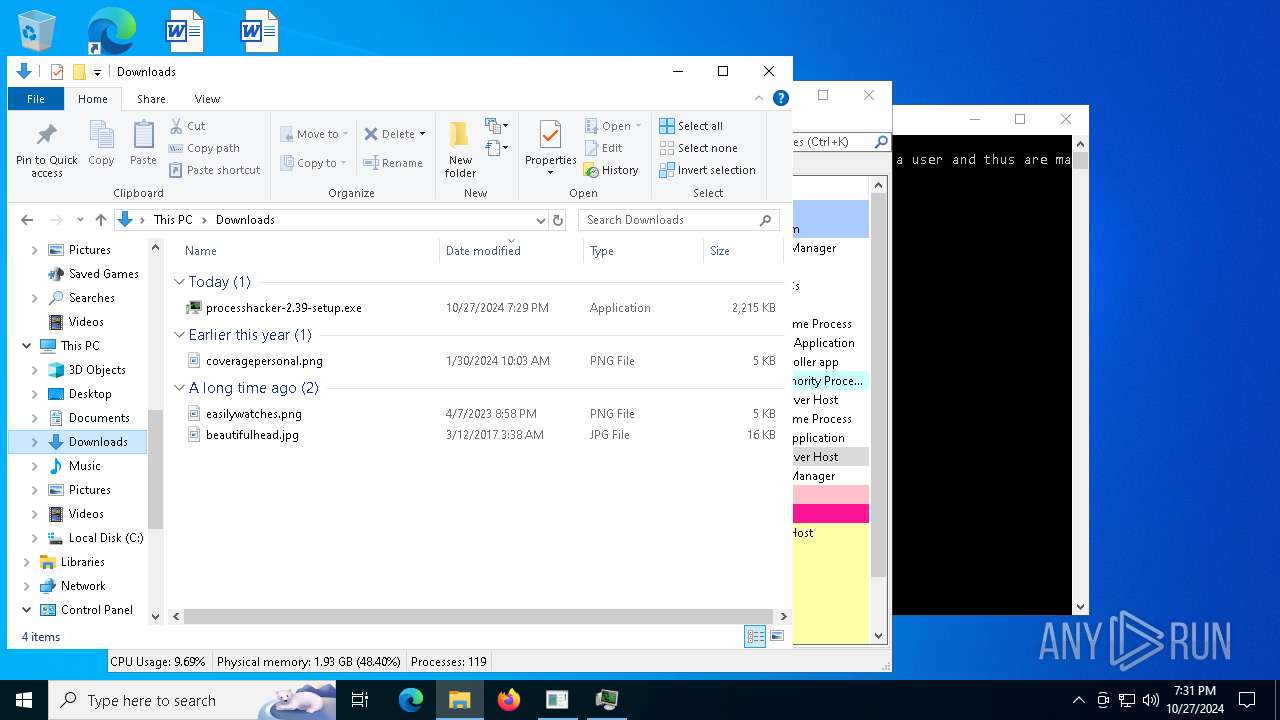Click This PC in the address breadcrumb
This screenshot has width=1280, height=720.
coord(172,220)
